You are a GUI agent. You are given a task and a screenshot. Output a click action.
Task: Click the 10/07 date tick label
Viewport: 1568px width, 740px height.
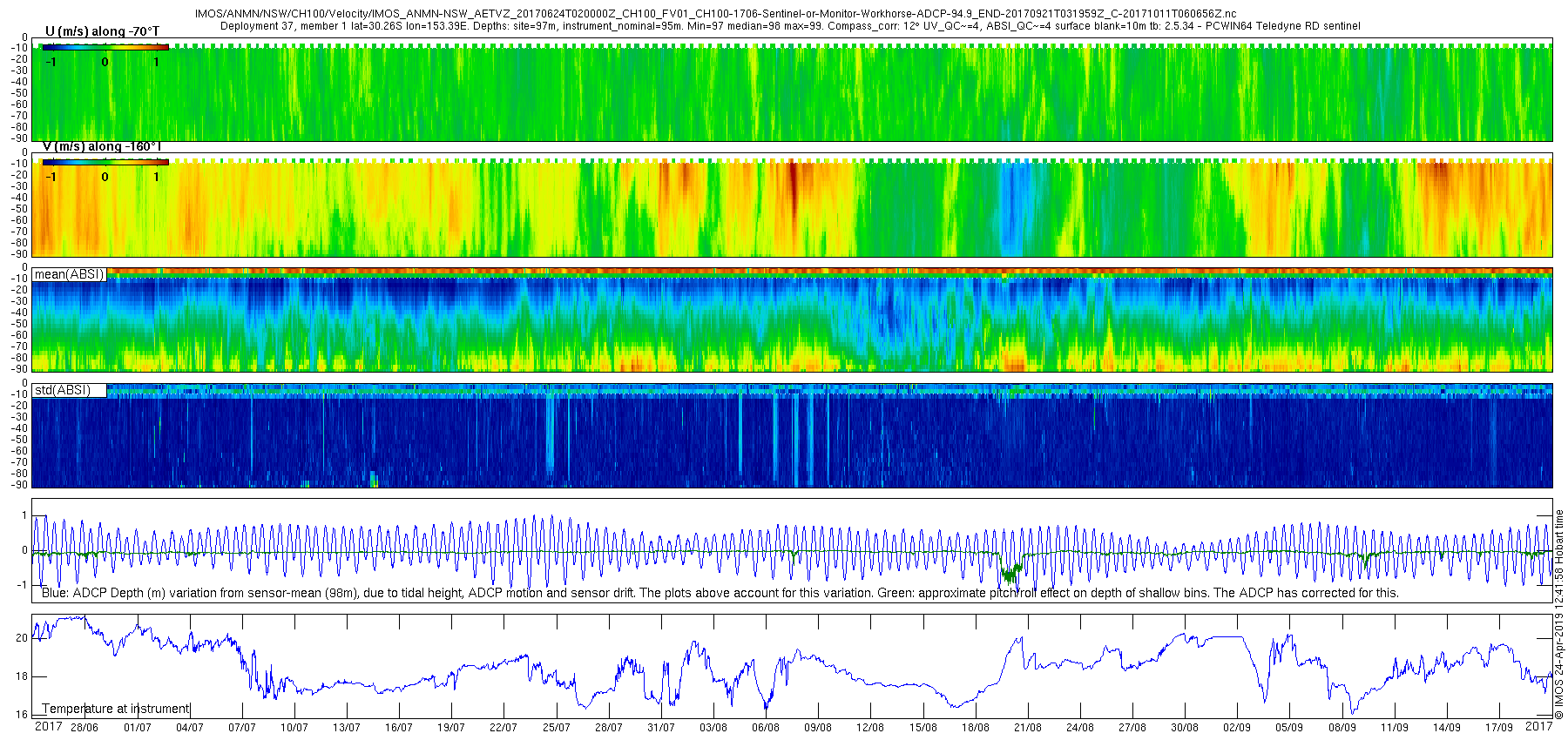(x=294, y=728)
